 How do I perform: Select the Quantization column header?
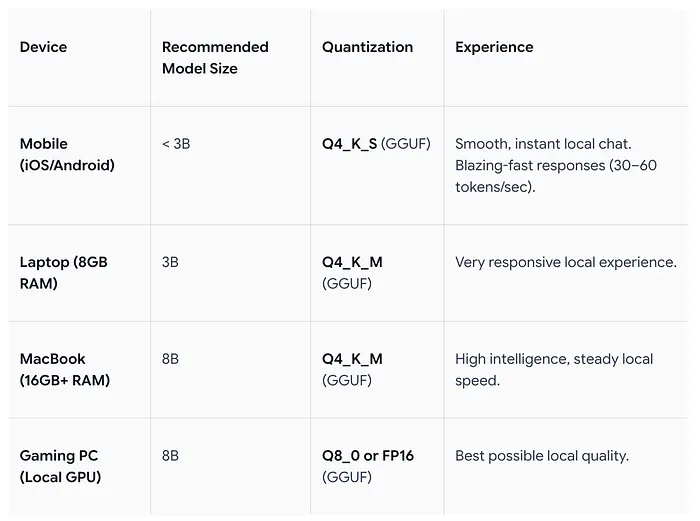pyautogui.click(x=367, y=47)
